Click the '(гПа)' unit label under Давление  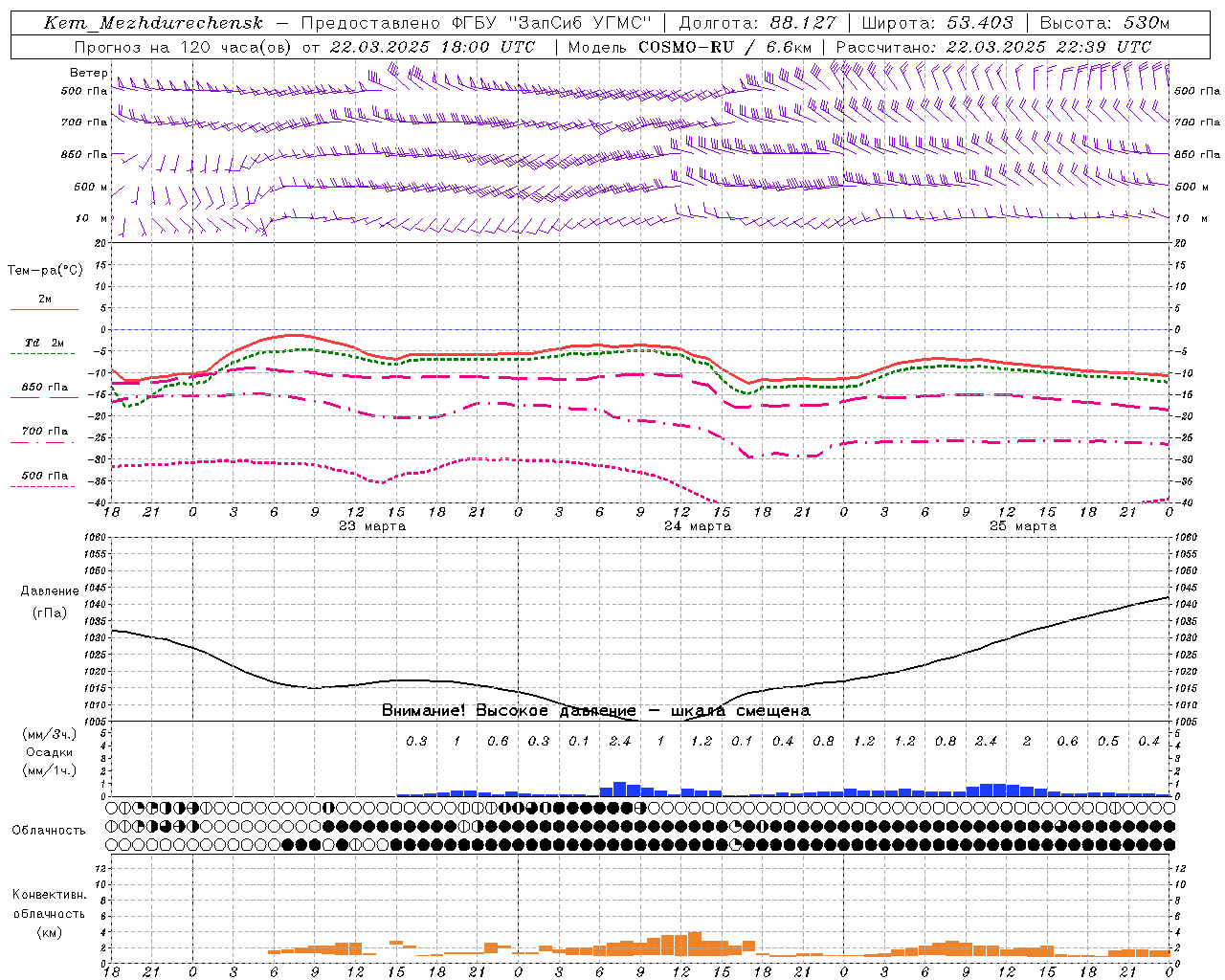50,613
